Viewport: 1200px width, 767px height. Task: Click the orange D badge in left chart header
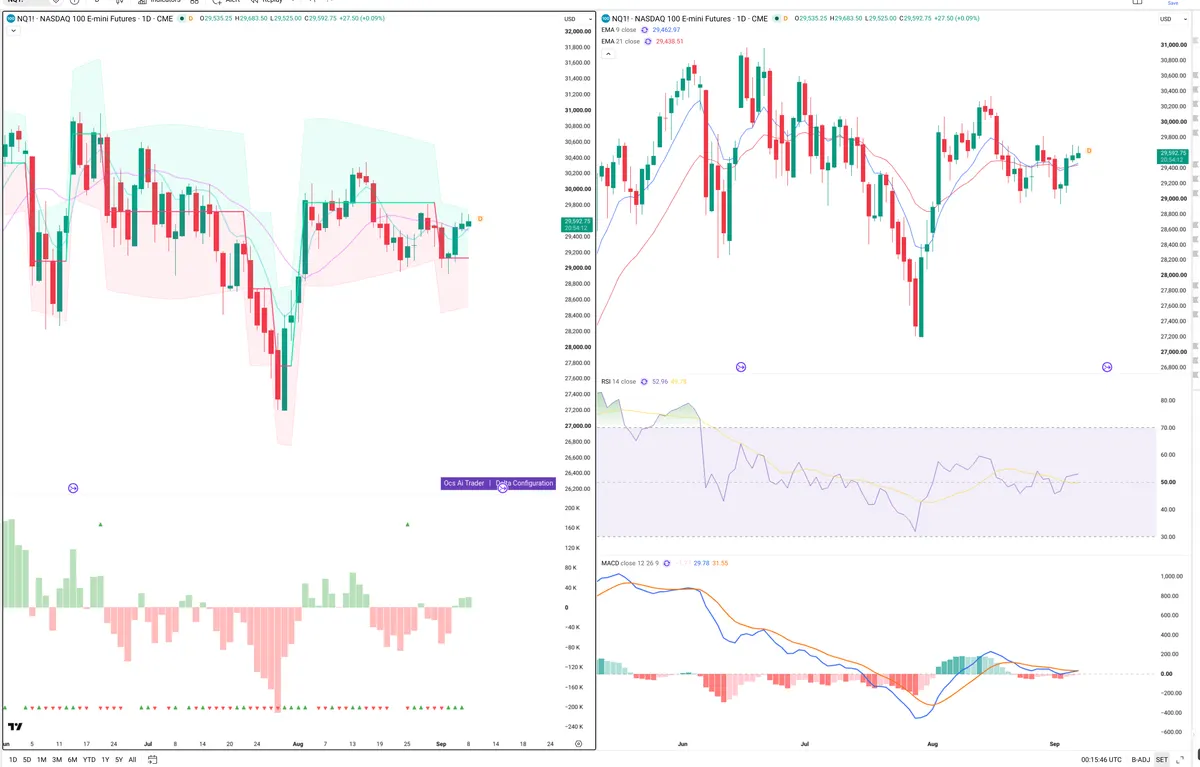(190, 19)
